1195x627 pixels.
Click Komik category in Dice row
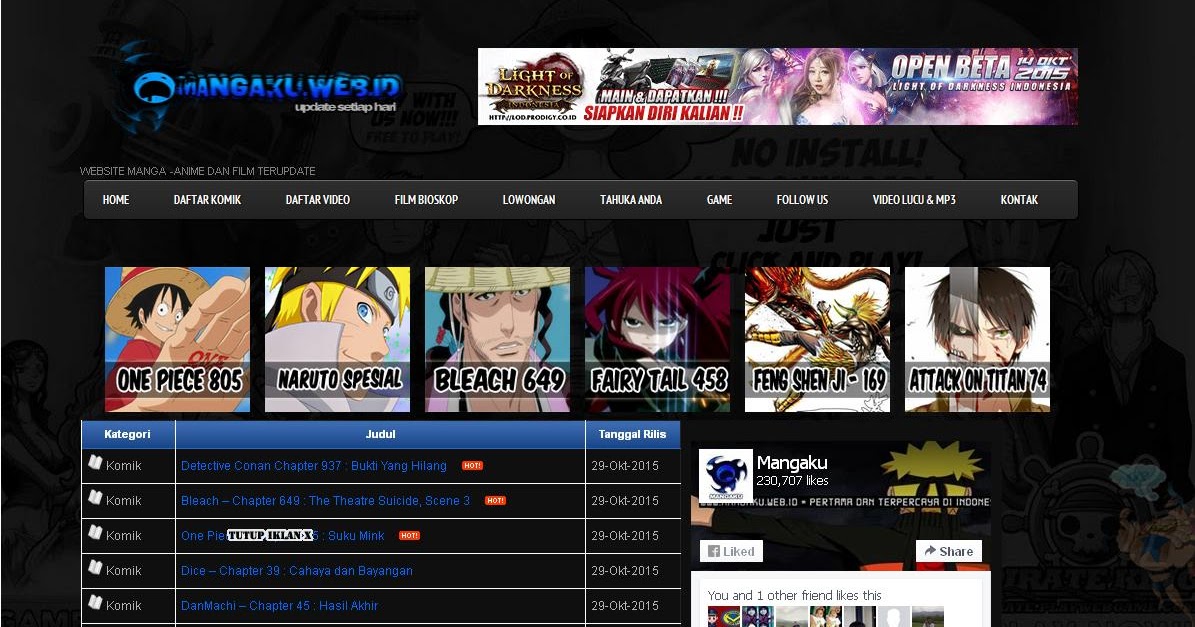[x=123, y=571]
